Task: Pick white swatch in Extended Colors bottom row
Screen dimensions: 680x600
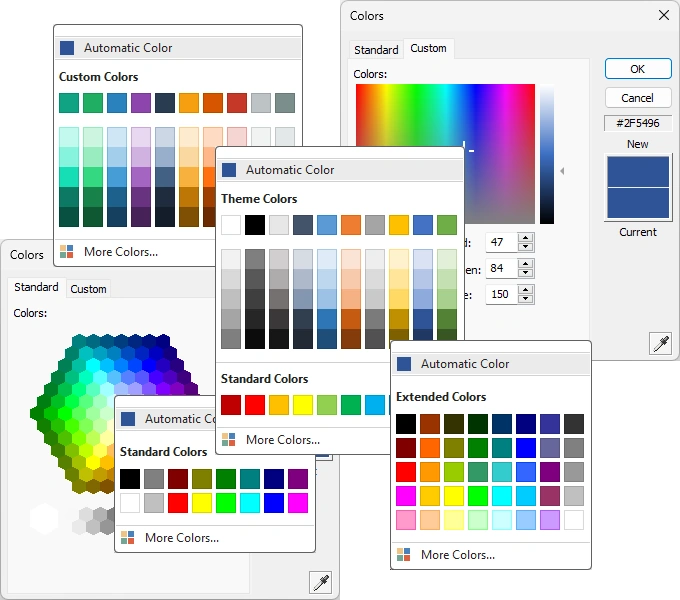Action: coord(574,520)
